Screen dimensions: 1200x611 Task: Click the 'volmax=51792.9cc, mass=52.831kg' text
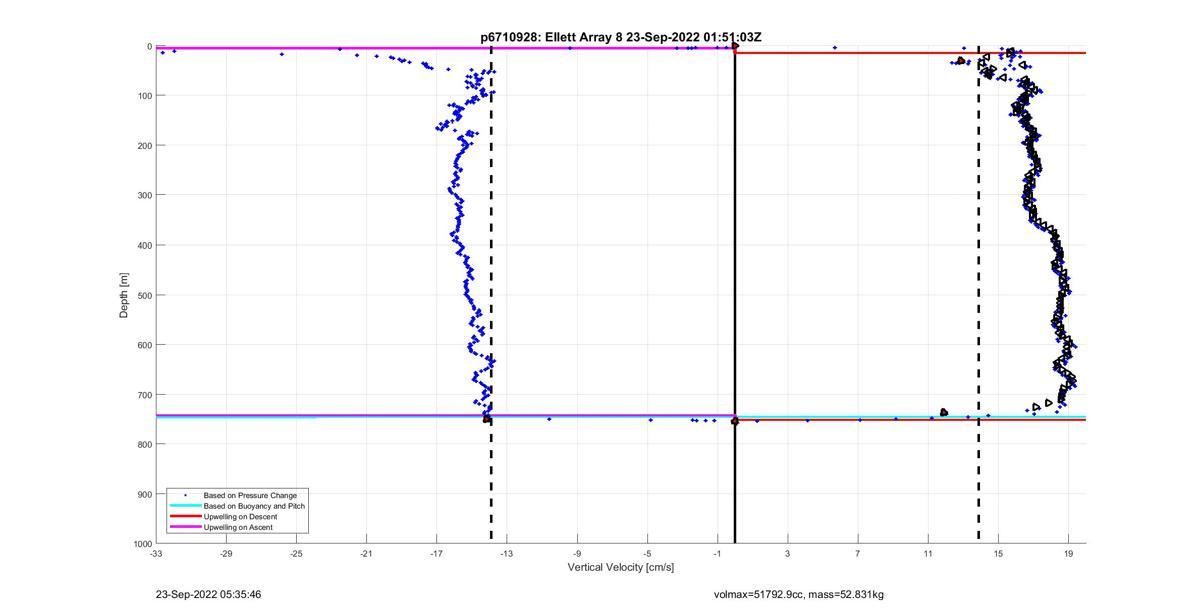pos(799,595)
